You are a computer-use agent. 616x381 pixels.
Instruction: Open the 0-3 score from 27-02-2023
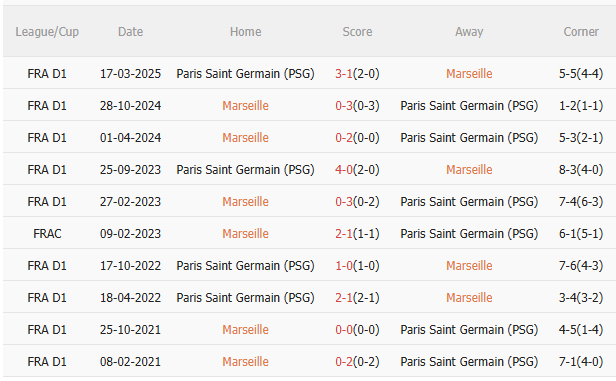[344, 202]
